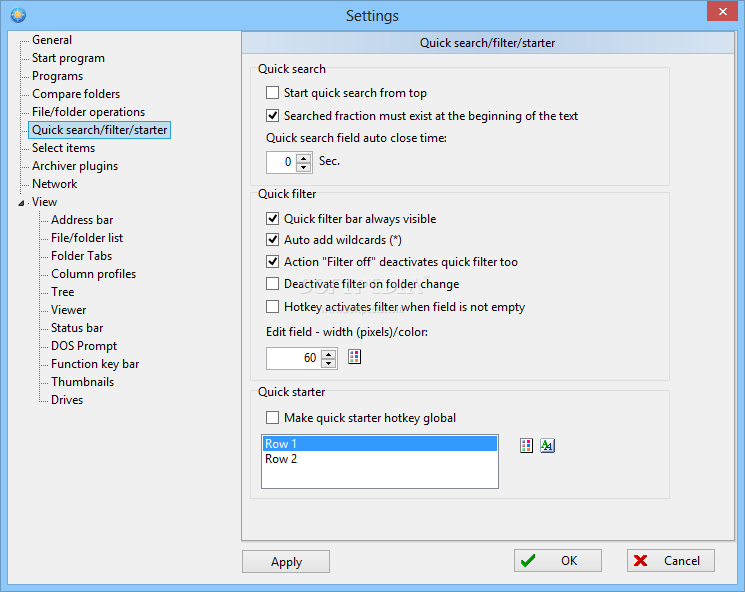Open quick filter edit field color picker

(x=354, y=356)
